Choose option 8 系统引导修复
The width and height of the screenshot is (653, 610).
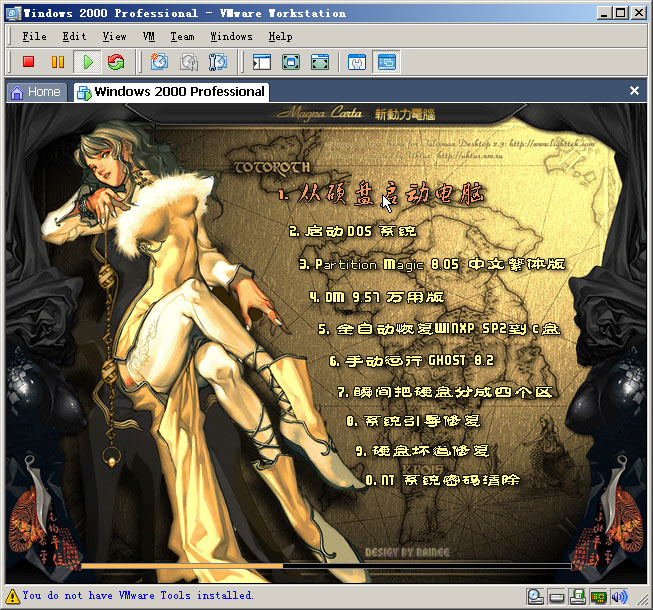[413, 421]
